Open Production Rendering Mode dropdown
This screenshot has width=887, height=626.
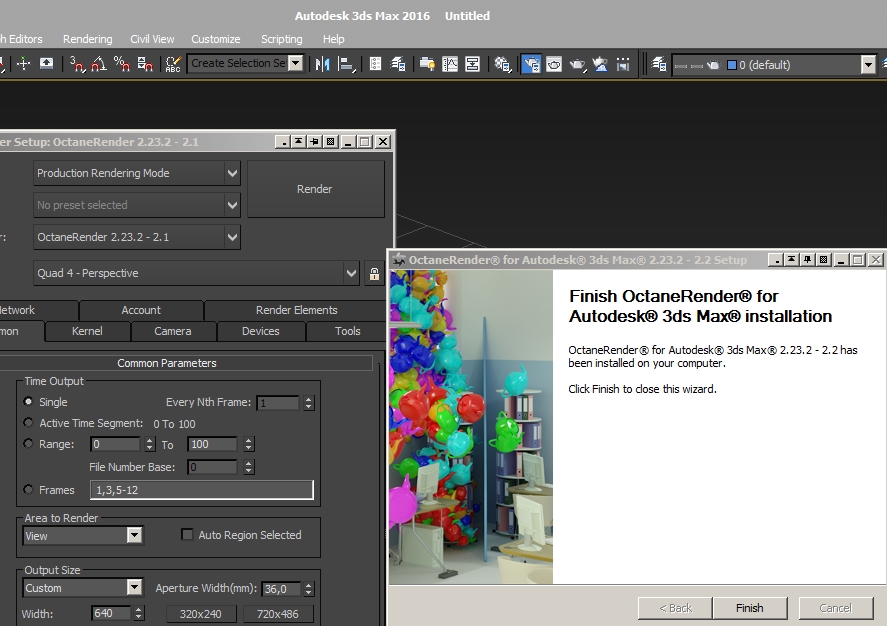(x=137, y=173)
